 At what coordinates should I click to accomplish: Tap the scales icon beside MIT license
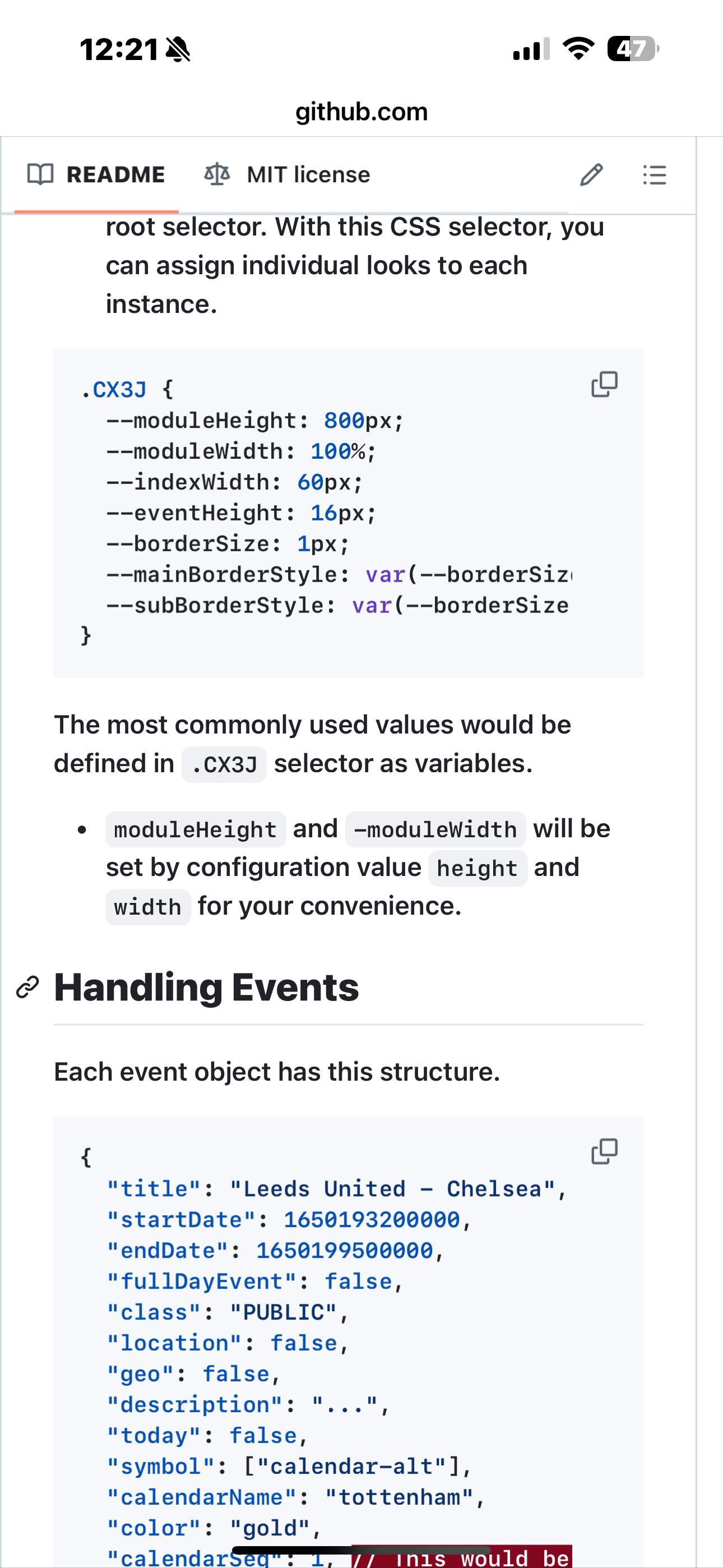click(217, 175)
